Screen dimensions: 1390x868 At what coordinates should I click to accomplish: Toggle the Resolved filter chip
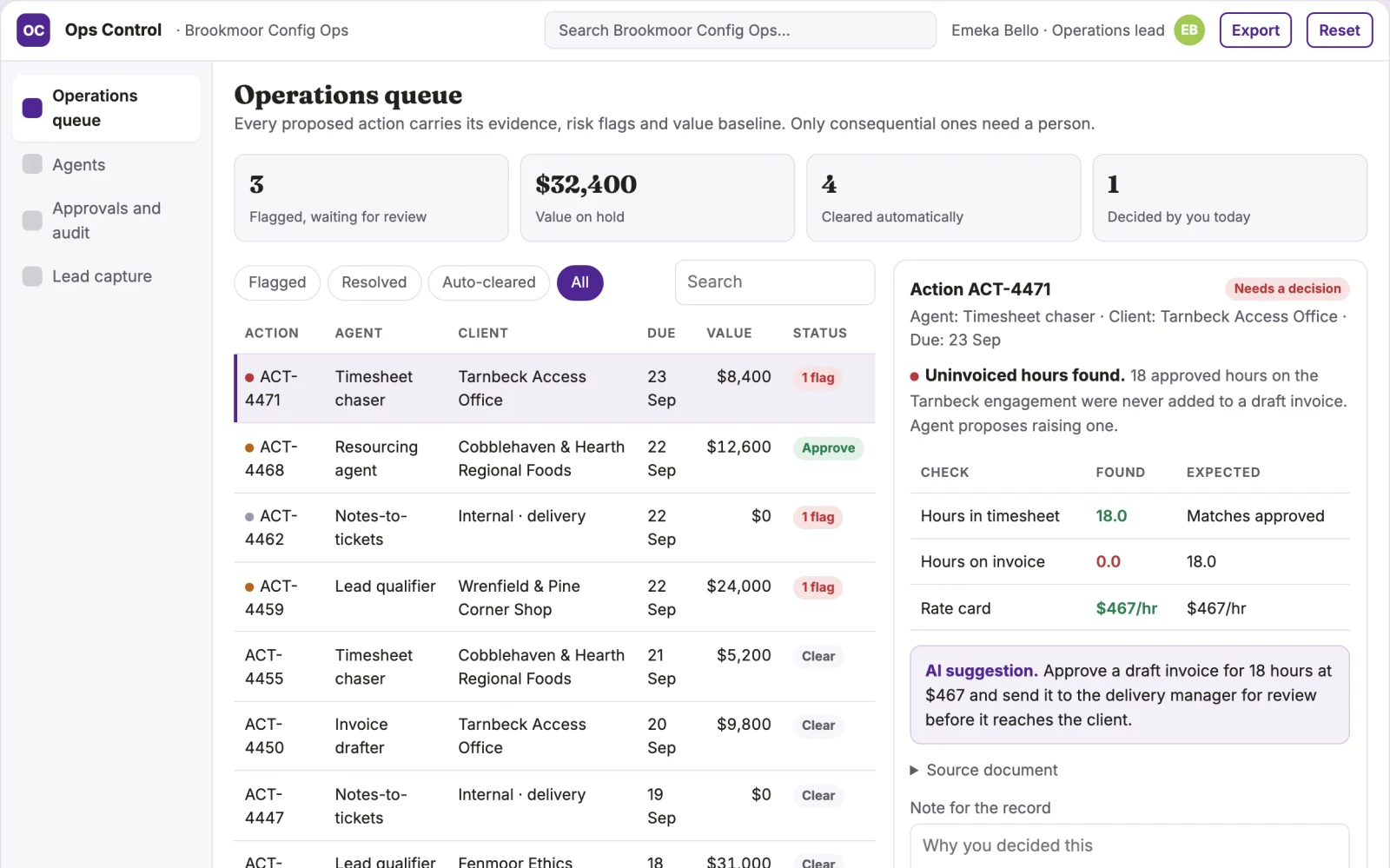[374, 282]
